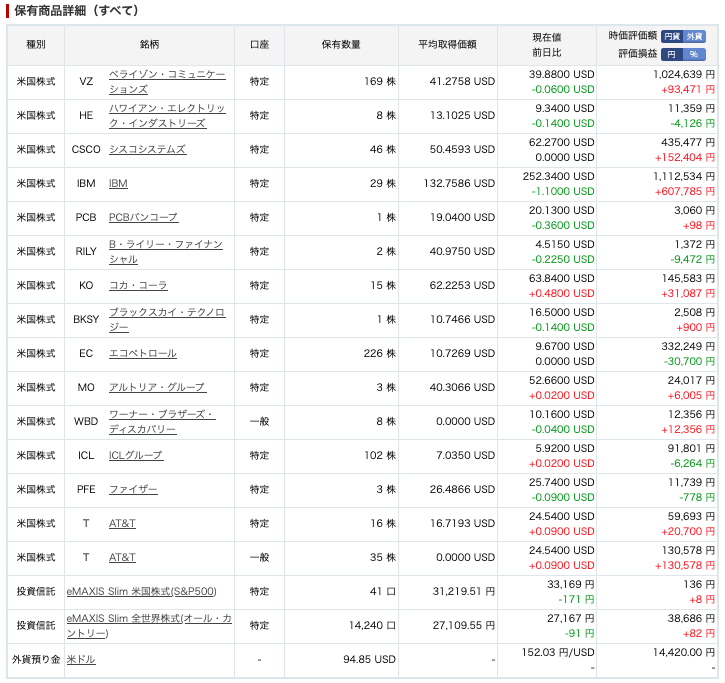
Task: Open the ICLグループ stock link
Action: (136, 456)
